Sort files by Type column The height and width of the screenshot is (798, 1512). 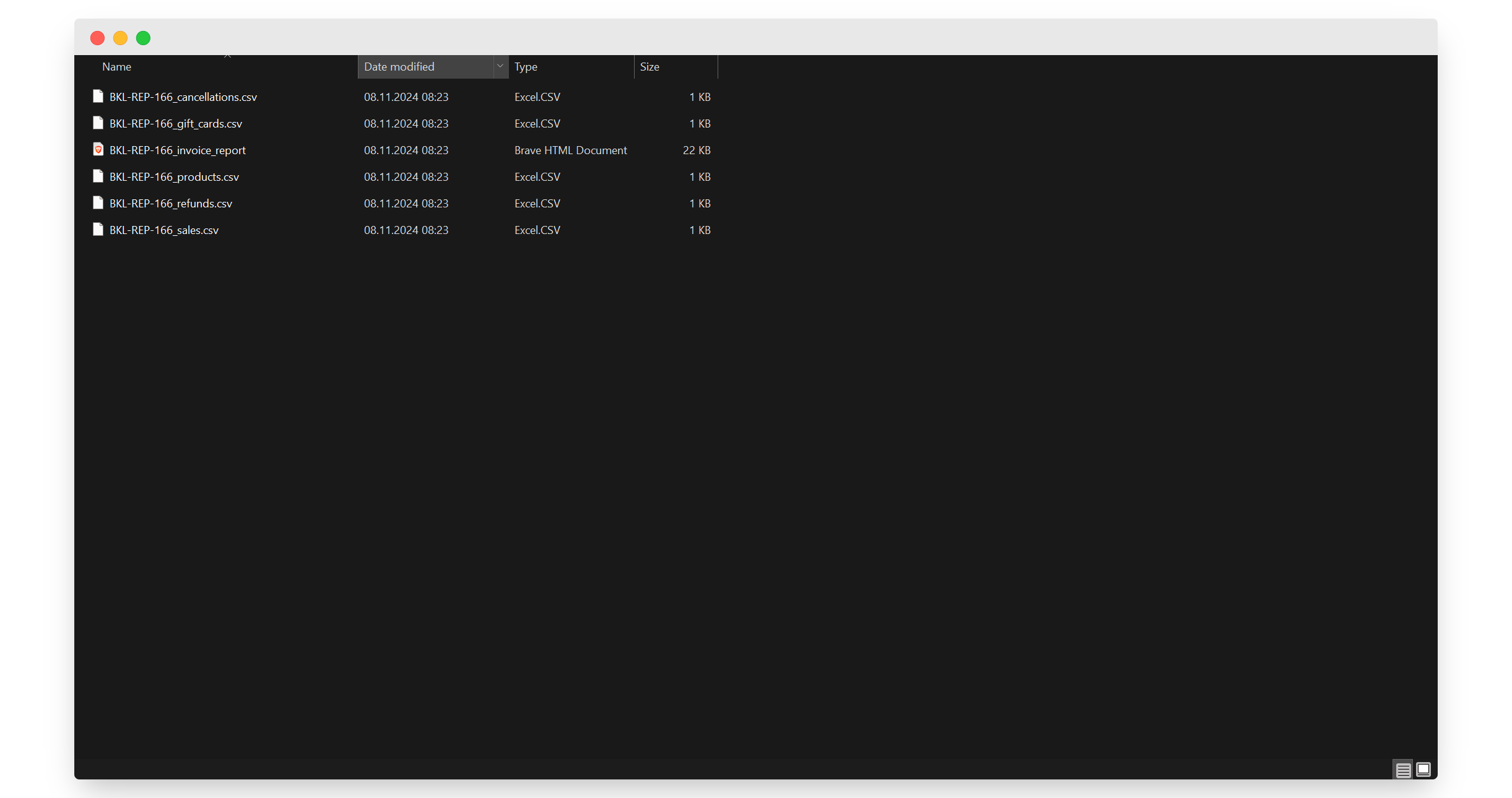pos(526,67)
